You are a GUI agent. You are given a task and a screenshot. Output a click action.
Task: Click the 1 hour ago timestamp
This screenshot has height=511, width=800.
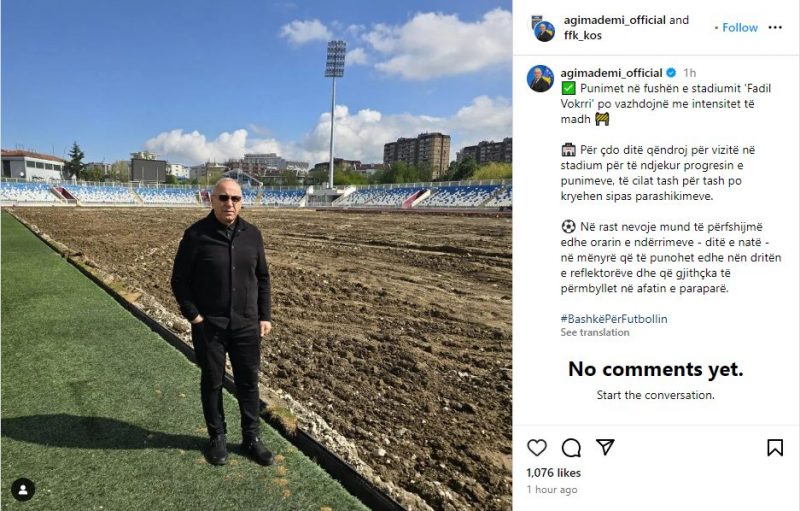pos(552,490)
